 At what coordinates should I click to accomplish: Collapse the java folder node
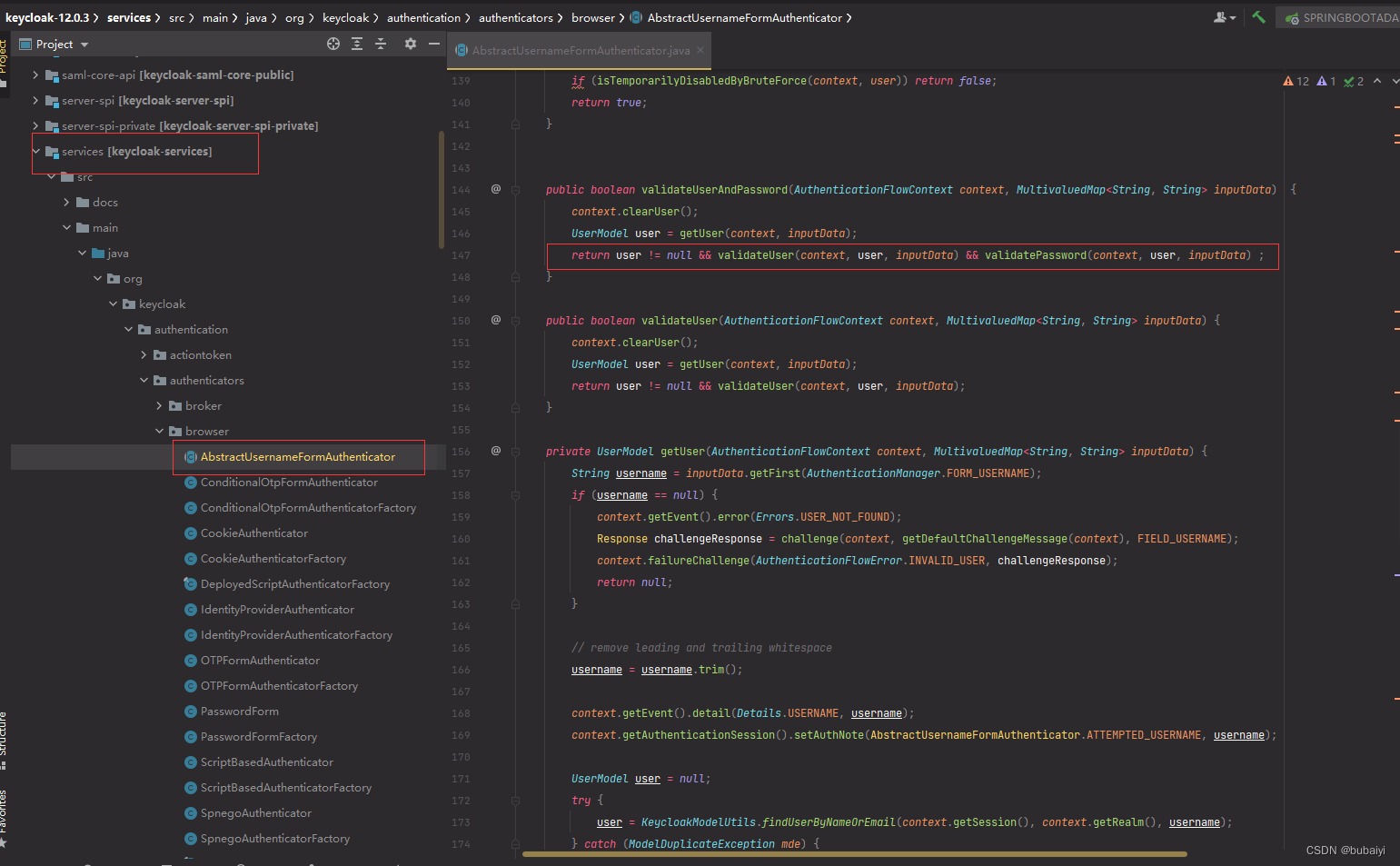(x=82, y=254)
